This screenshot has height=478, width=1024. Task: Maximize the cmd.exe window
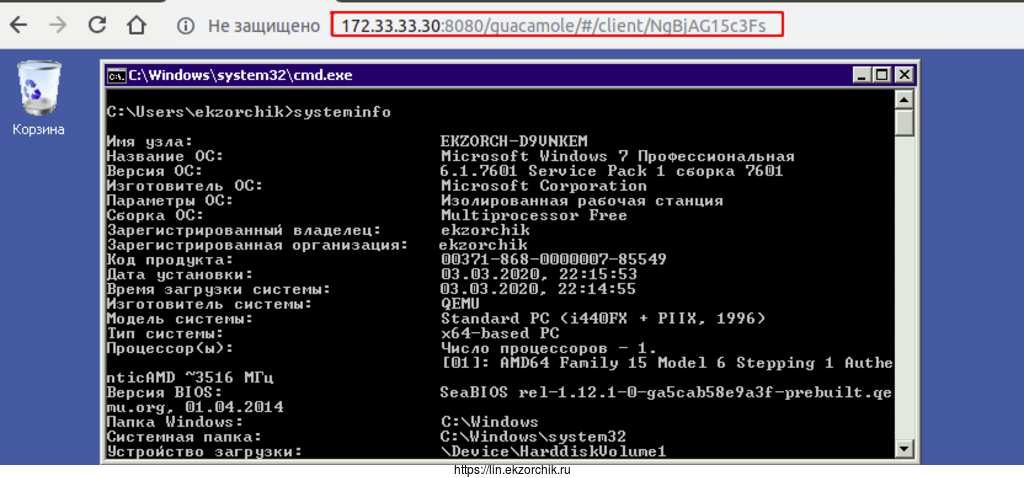tap(881, 75)
